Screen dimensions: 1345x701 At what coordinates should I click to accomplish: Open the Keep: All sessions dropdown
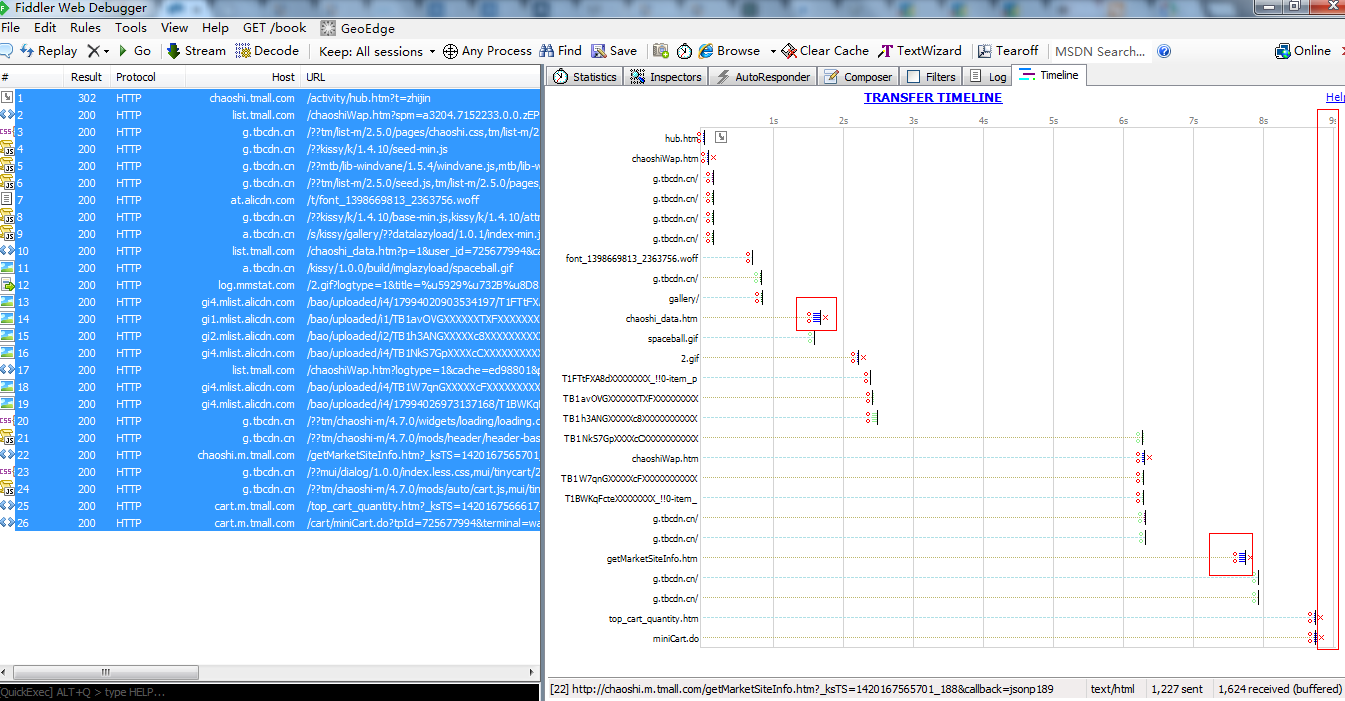coord(377,51)
